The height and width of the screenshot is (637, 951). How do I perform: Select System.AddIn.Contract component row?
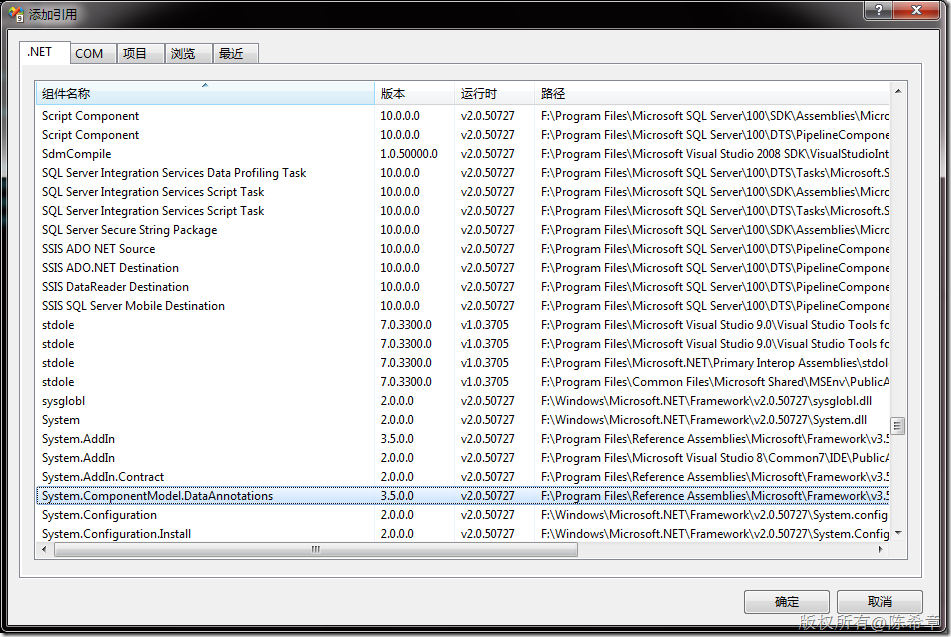[463, 477]
